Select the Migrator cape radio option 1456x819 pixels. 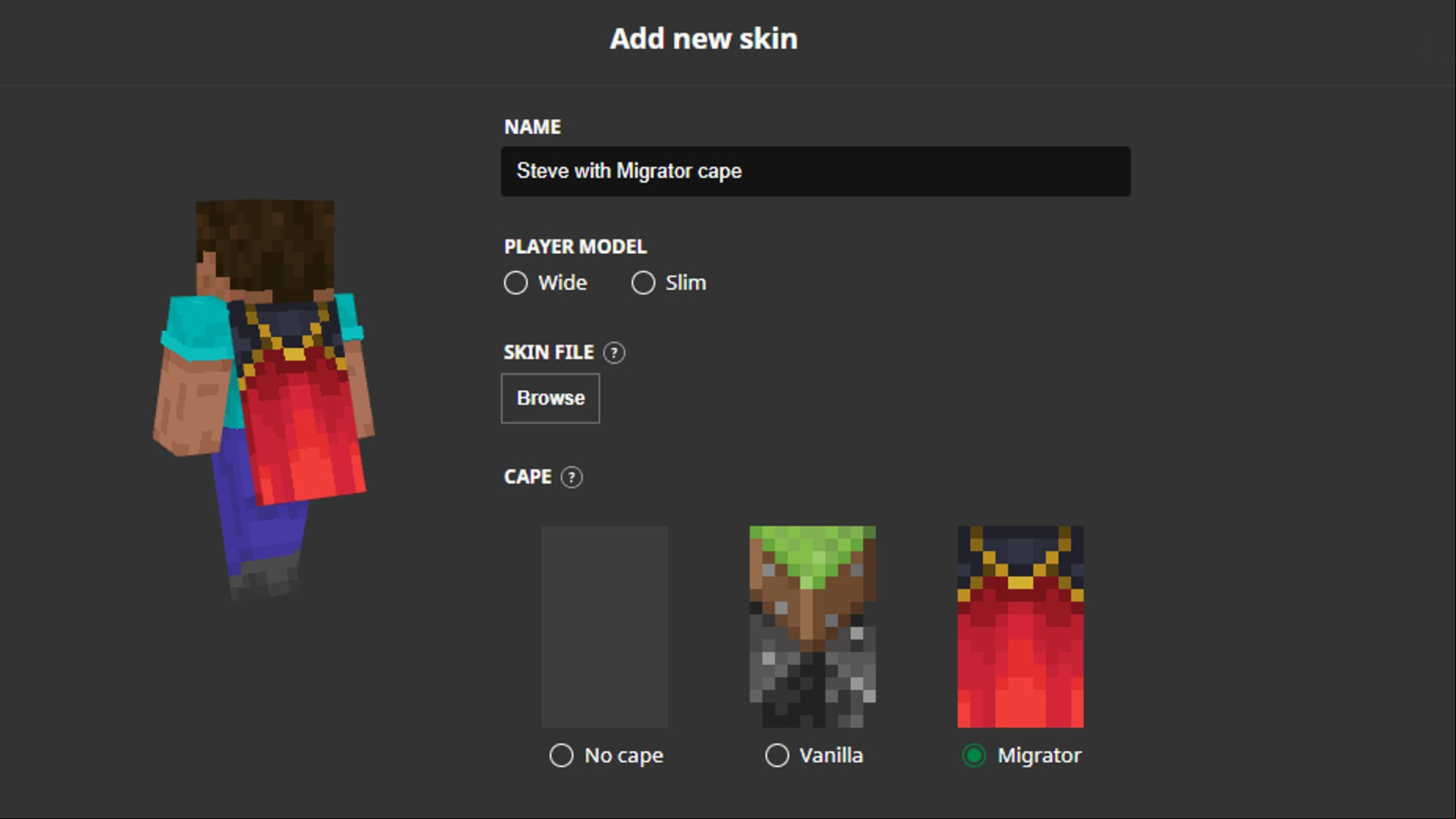[x=974, y=755]
